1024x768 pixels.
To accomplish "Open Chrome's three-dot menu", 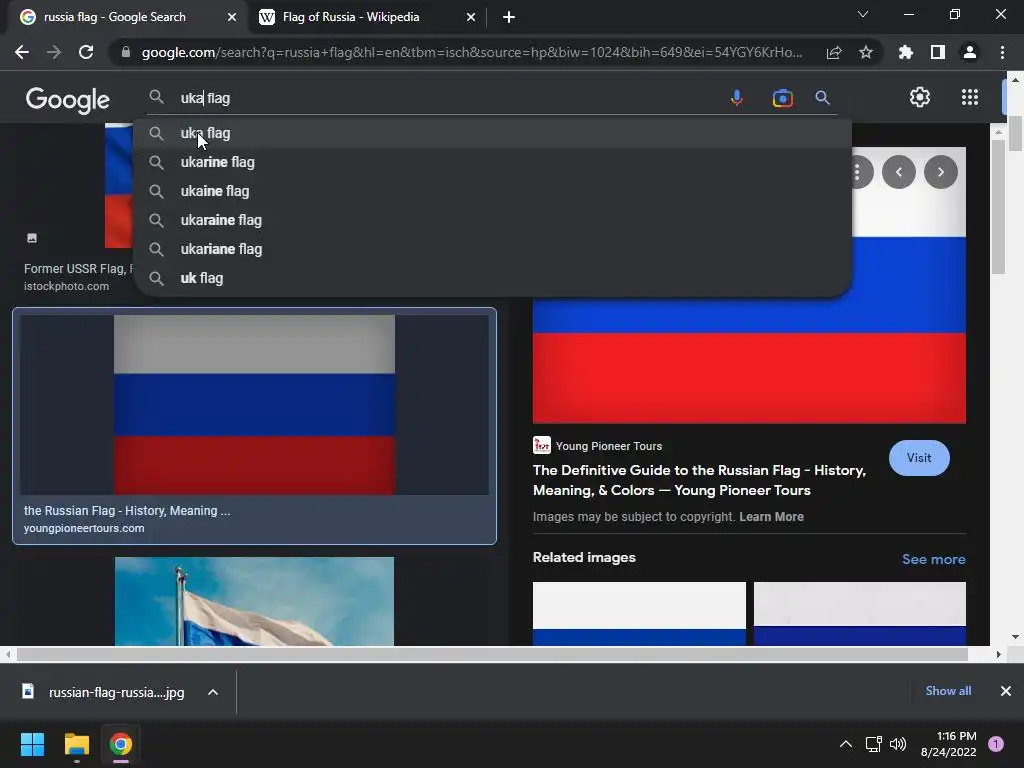I will coord(1002,52).
